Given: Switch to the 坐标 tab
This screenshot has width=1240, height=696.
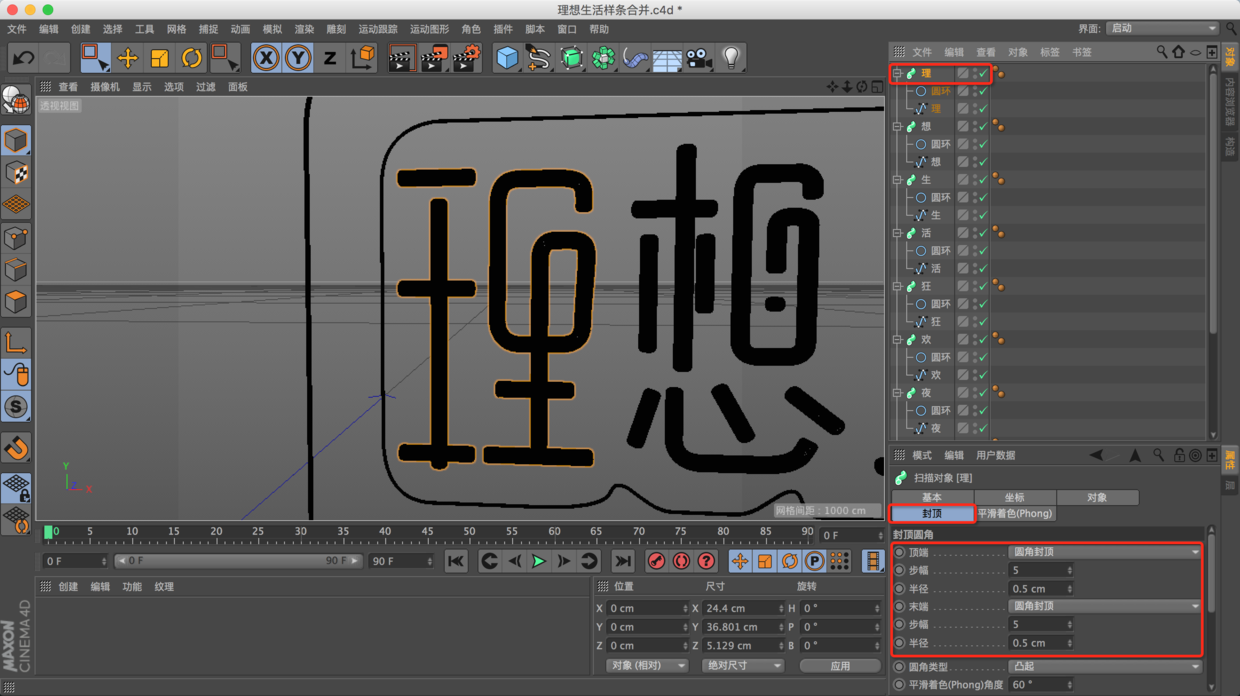Looking at the screenshot, I should point(1014,497).
